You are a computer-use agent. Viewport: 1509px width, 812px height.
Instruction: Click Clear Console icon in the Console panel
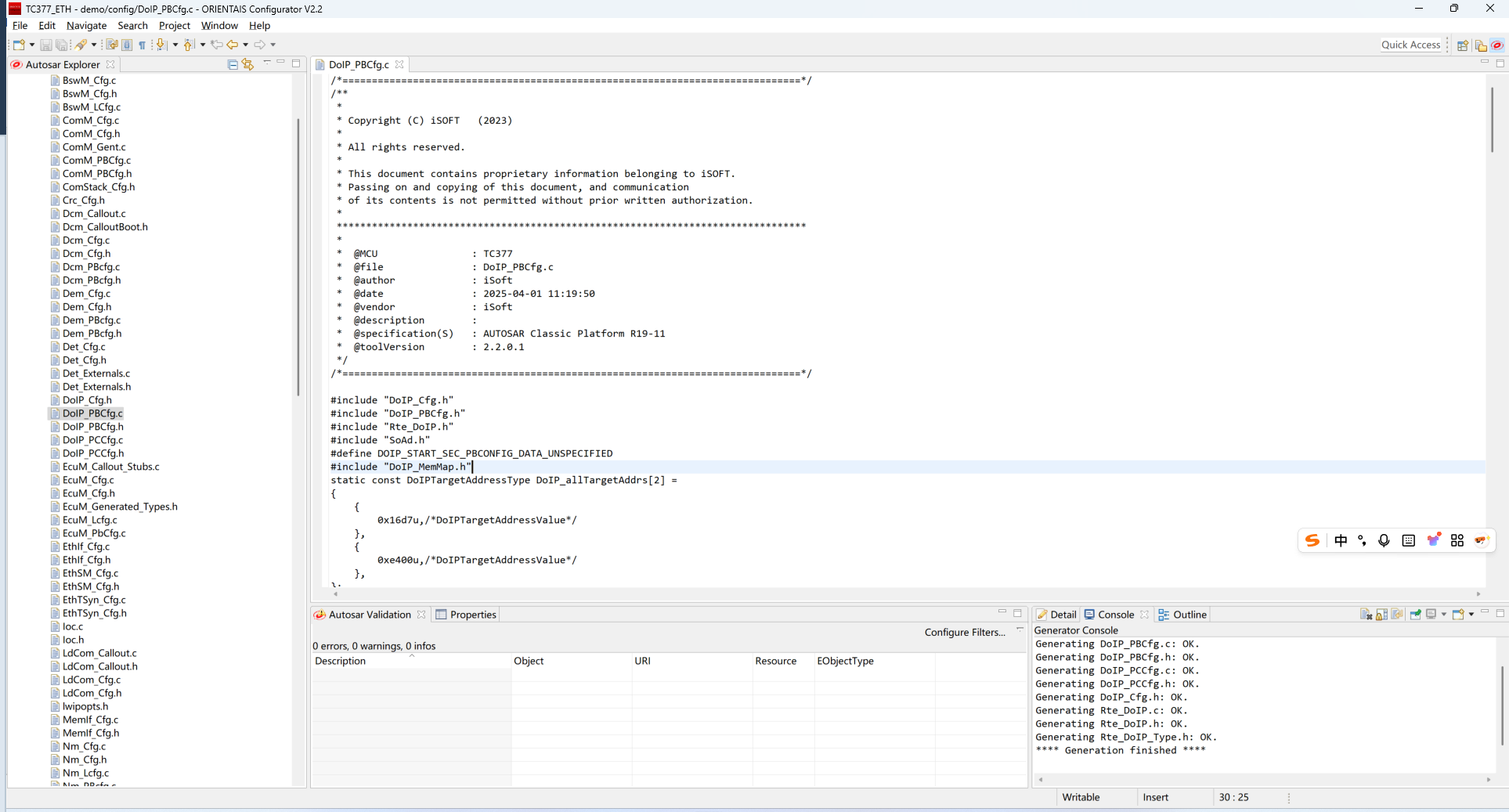point(1366,615)
